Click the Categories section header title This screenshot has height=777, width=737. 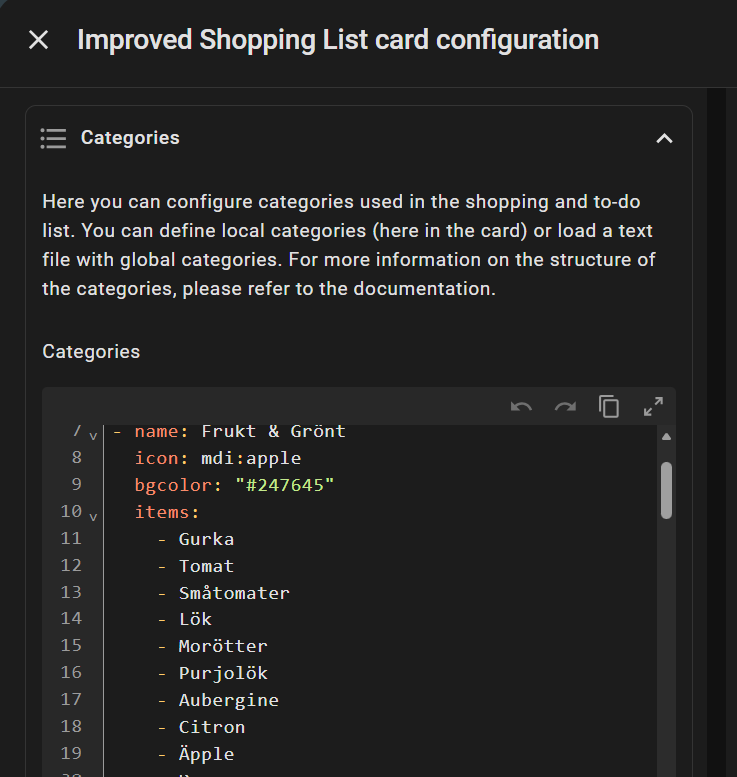coord(130,138)
